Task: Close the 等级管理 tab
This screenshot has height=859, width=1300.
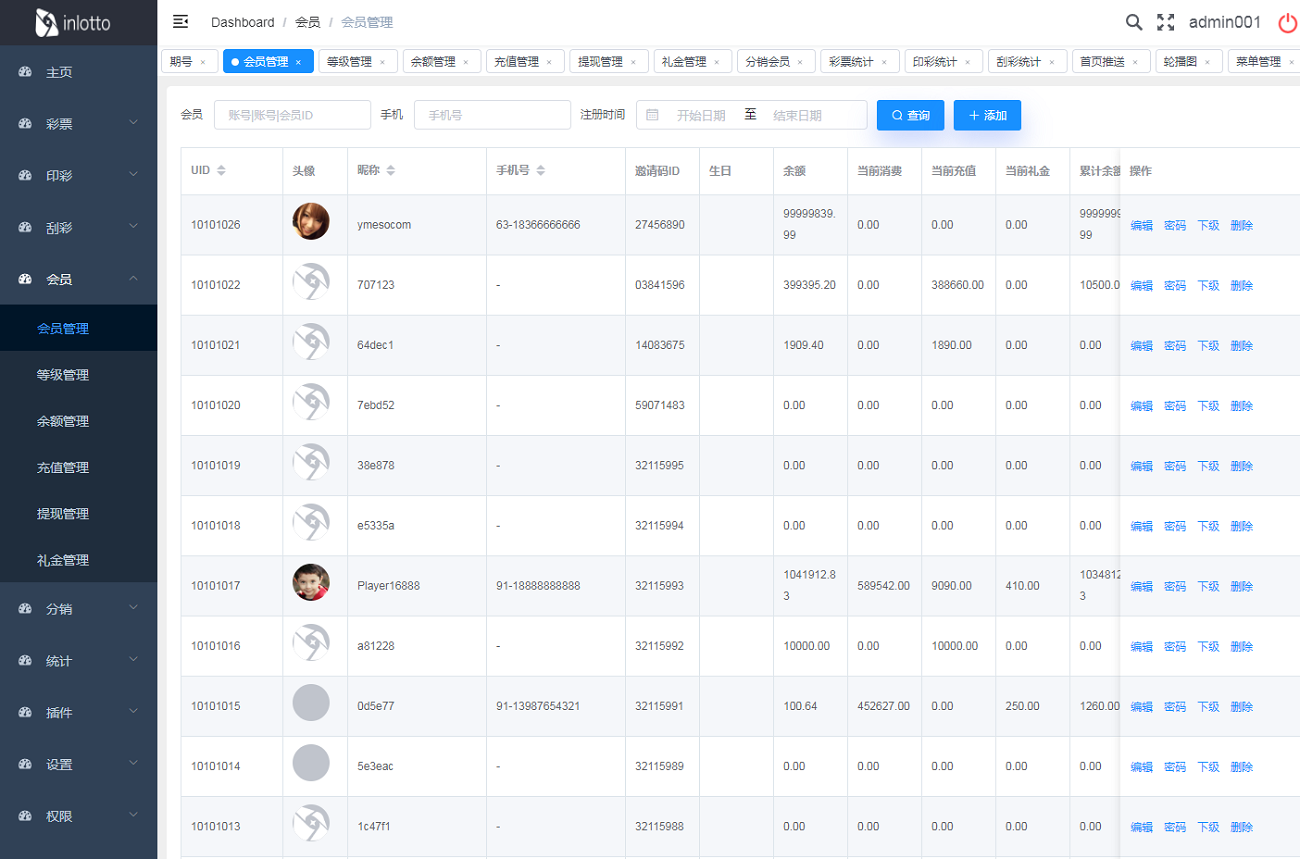Action: pyautogui.click(x=382, y=62)
